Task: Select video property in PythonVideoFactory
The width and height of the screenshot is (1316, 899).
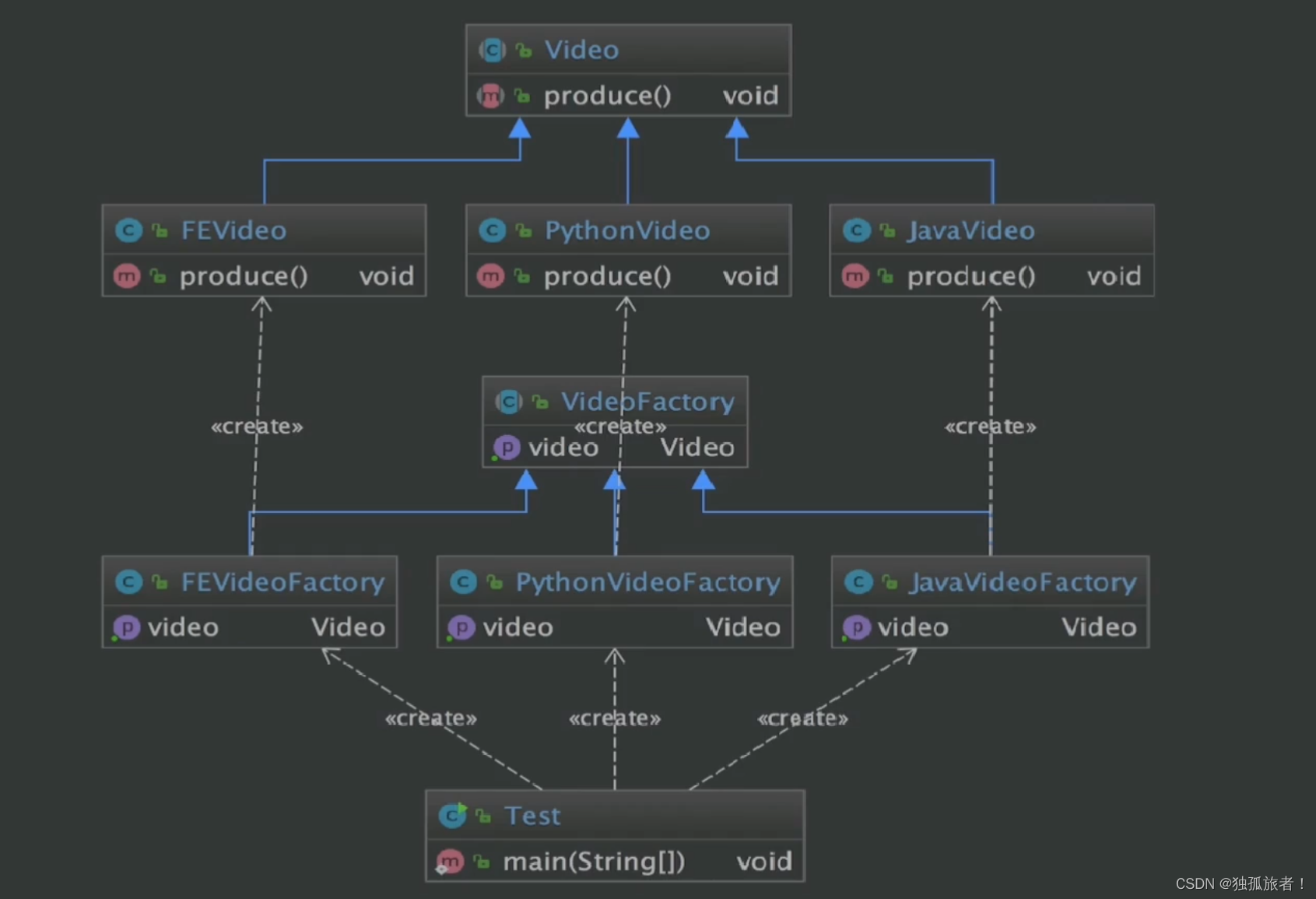Action: click(x=518, y=627)
